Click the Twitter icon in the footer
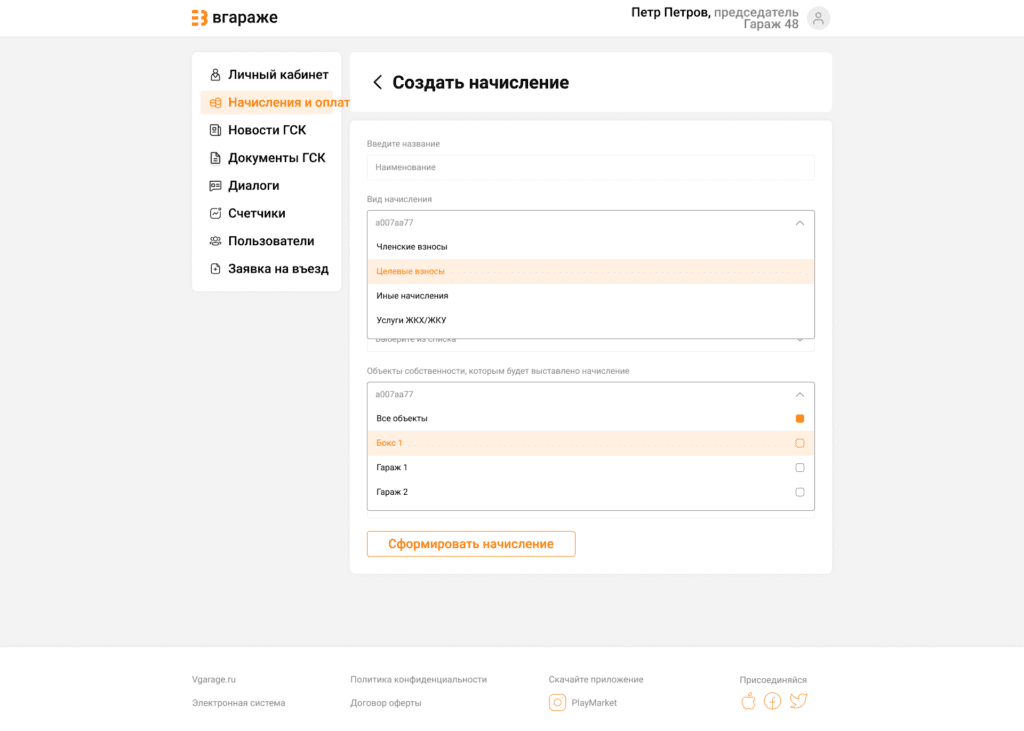This screenshot has height=731, width=1024. (798, 701)
